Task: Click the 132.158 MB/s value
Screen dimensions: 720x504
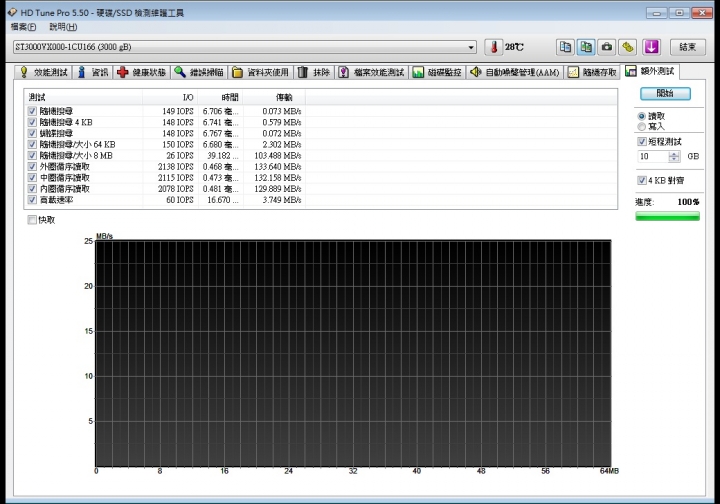Action: point(278,178)
